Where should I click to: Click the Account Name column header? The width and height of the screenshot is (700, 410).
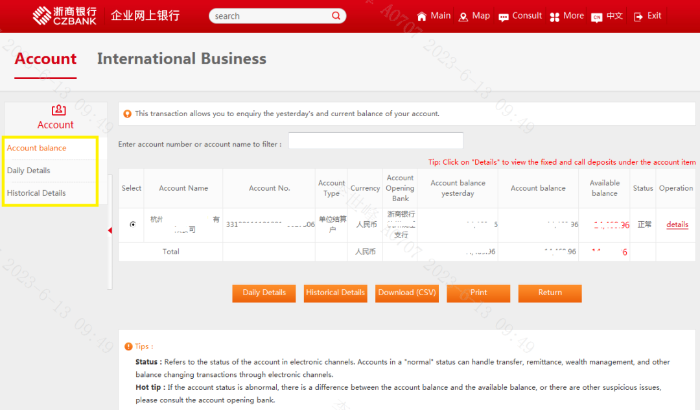coord(183,188)
